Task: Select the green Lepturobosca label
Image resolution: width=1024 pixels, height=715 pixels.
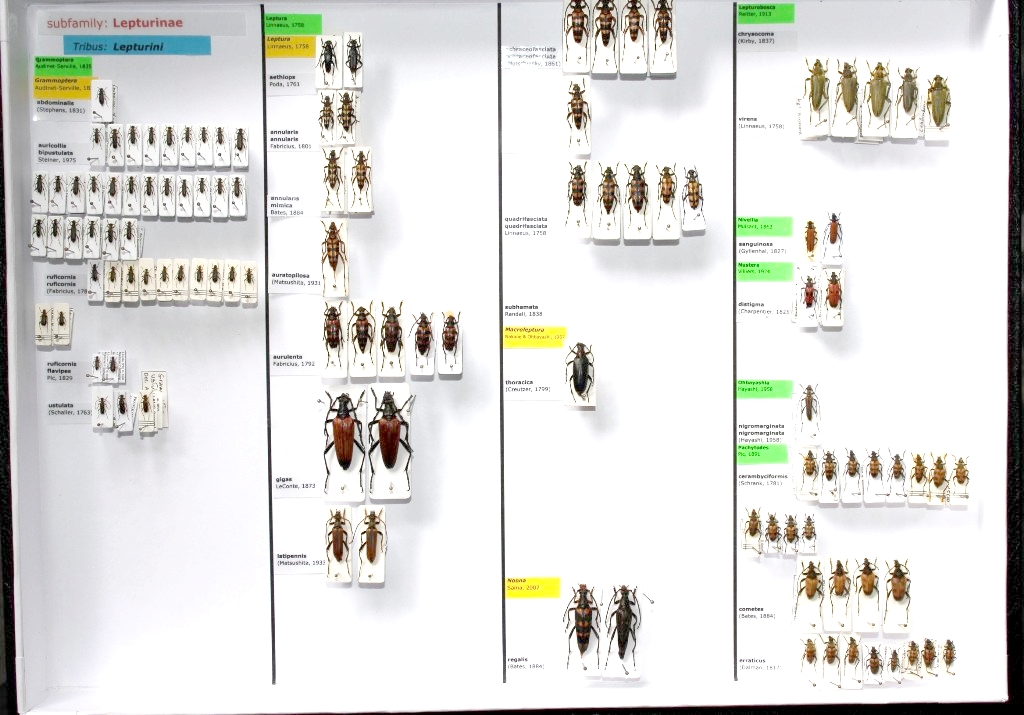Action: 765,13
